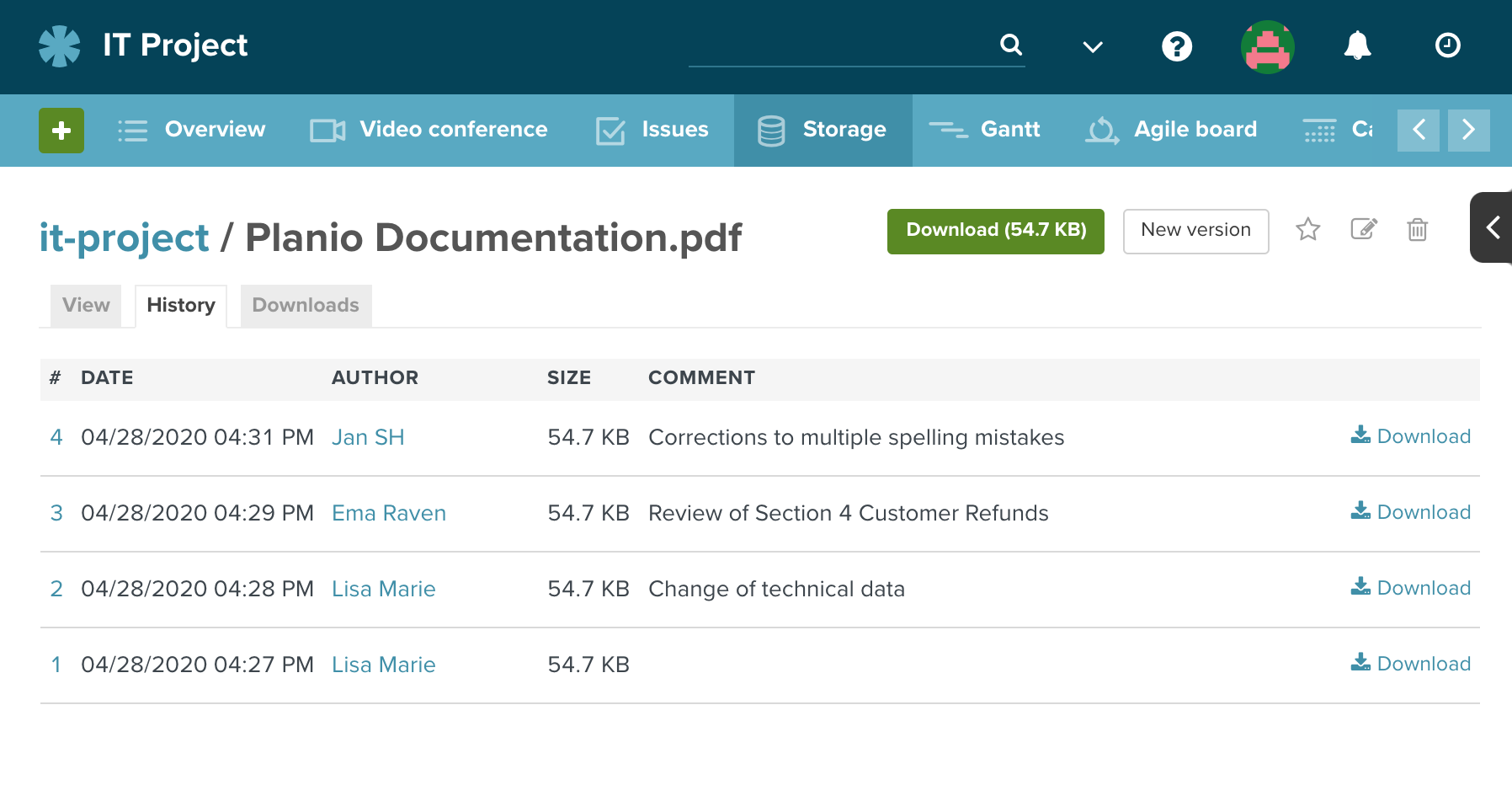Image resolution: width=1512 pixels, height=785 pixels.
Task: Click date 04/28/2020 04:29 PM
Action: point(197,513)
